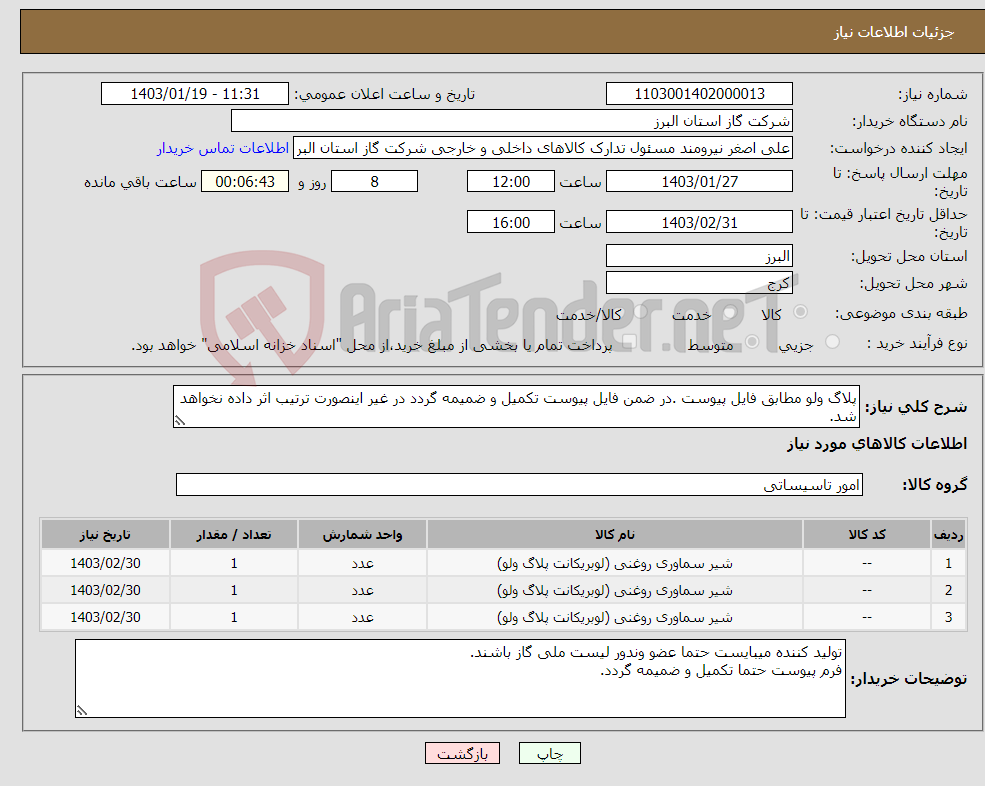This screenshot has height=786, width=985.
Task: Select the متوسط purchase type radio
Action: tap(752, 342)
